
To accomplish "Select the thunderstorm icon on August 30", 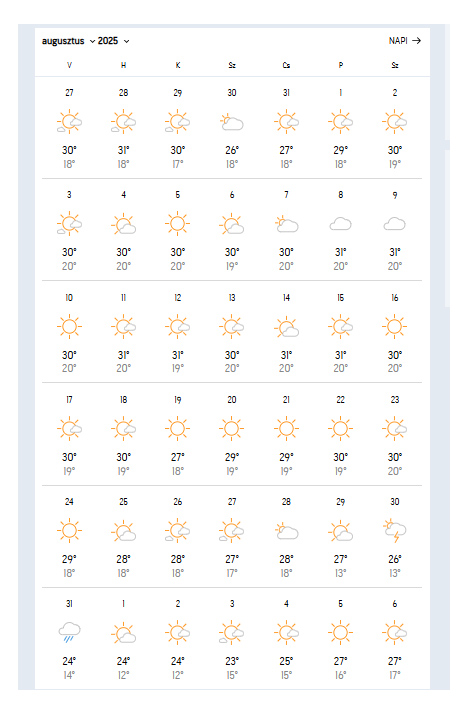I will click(x=395, y=531).
